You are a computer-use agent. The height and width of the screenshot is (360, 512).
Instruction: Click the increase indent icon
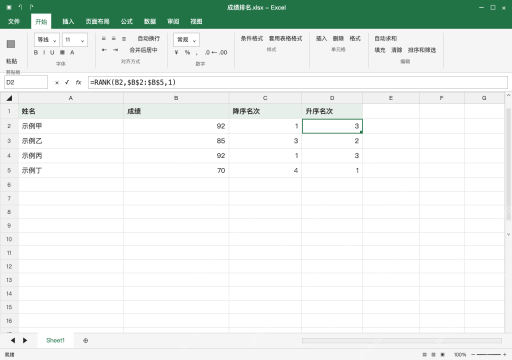click(x=115, y=50)
